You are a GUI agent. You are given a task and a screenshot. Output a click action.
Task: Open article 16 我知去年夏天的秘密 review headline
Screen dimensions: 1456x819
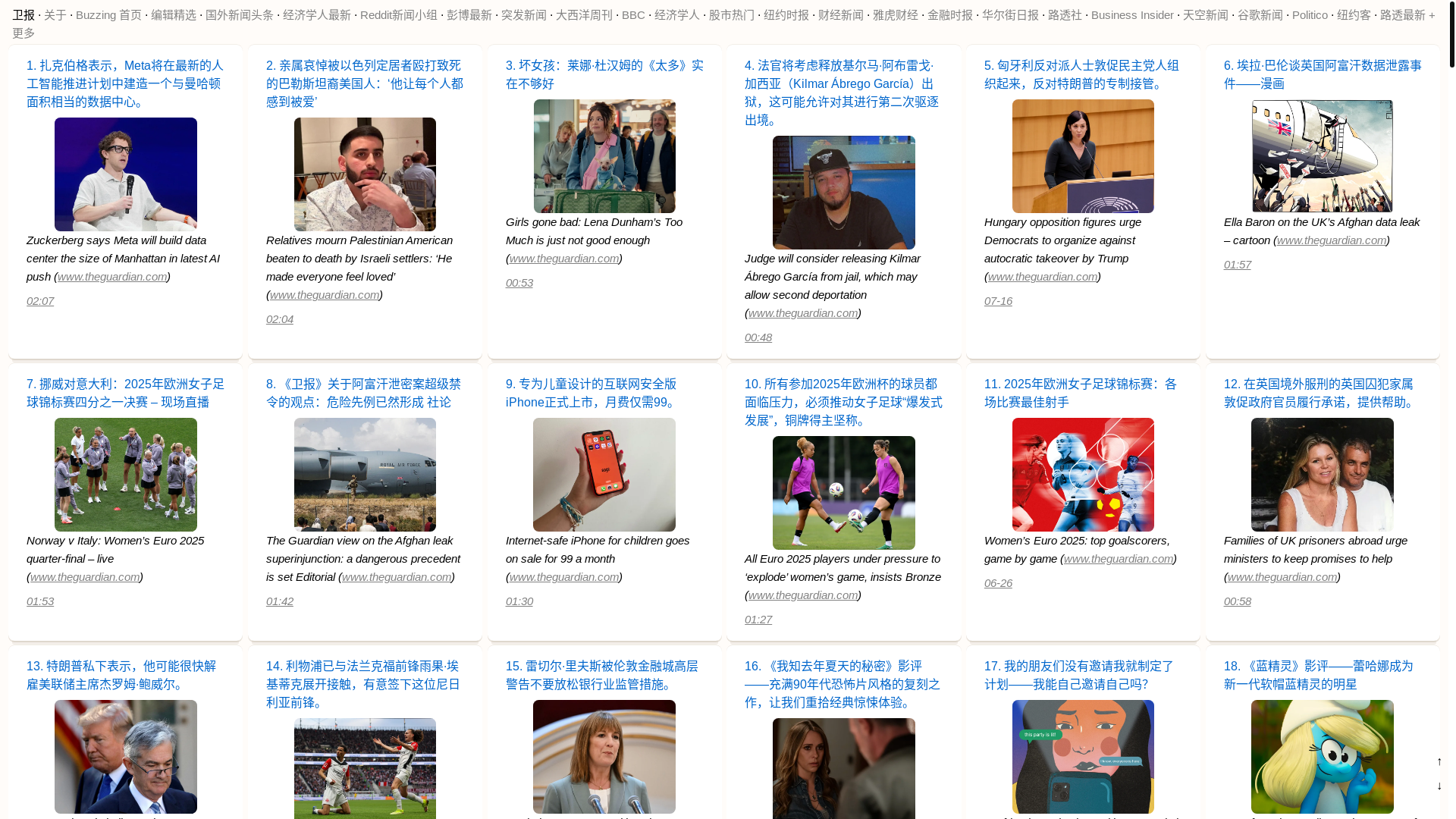click(x=843, y=684)
